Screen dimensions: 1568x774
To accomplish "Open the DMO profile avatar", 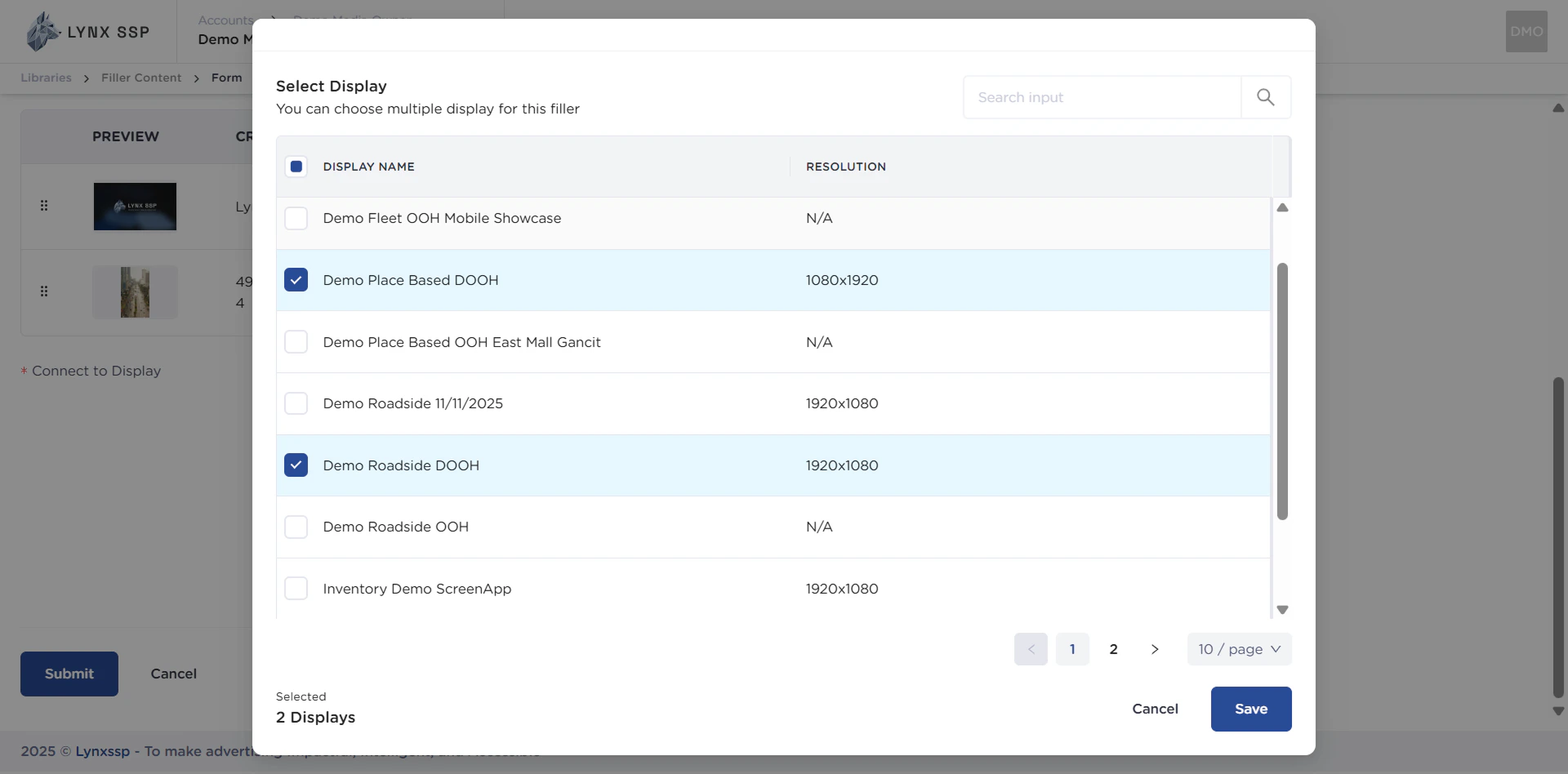I will [x=1526, y=31].
